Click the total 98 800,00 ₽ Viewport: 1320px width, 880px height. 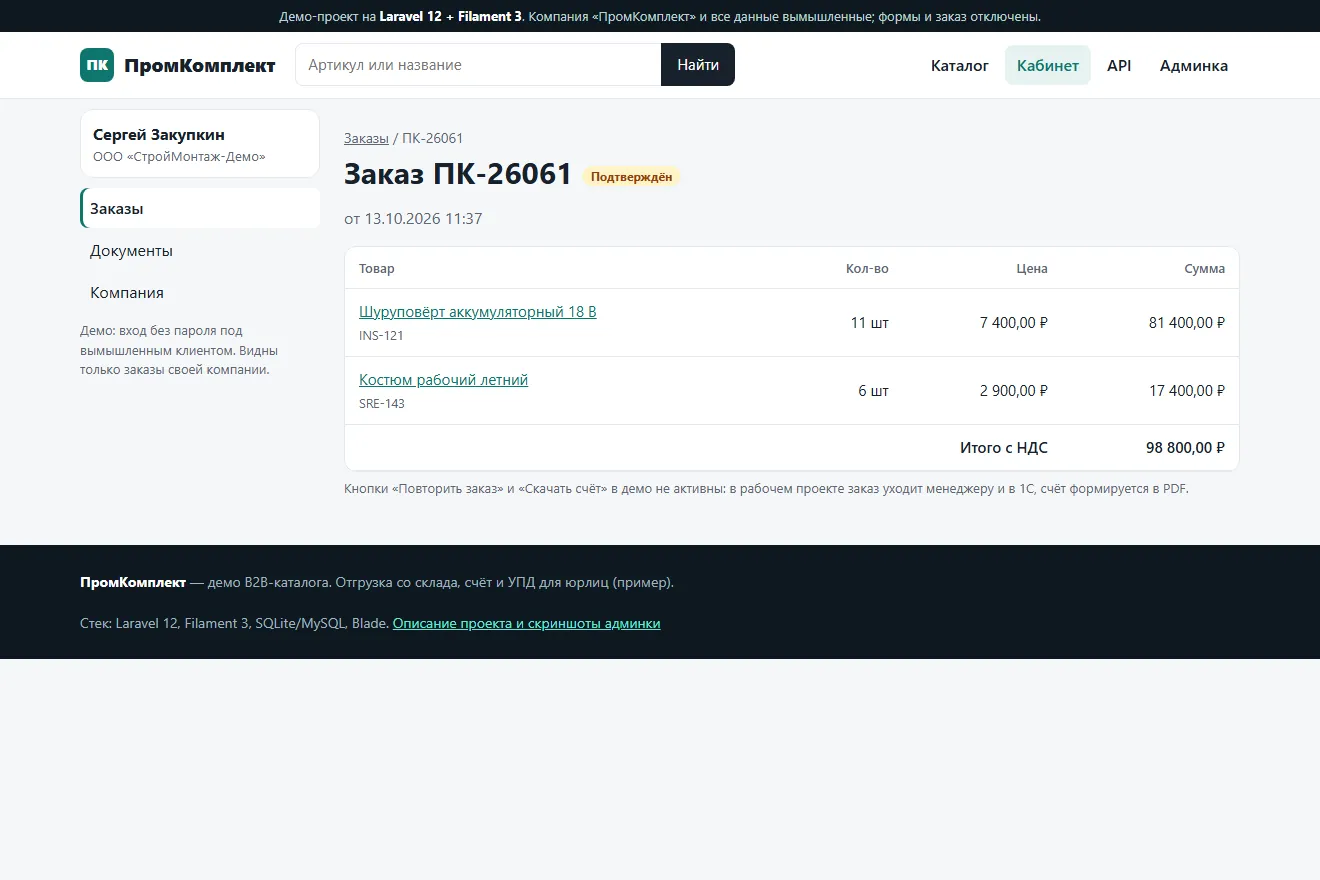[1185, 448]
